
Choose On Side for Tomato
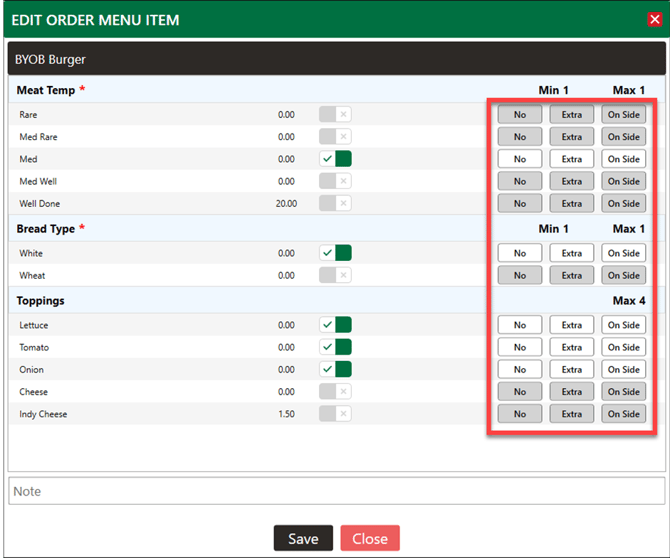(623, 348)
